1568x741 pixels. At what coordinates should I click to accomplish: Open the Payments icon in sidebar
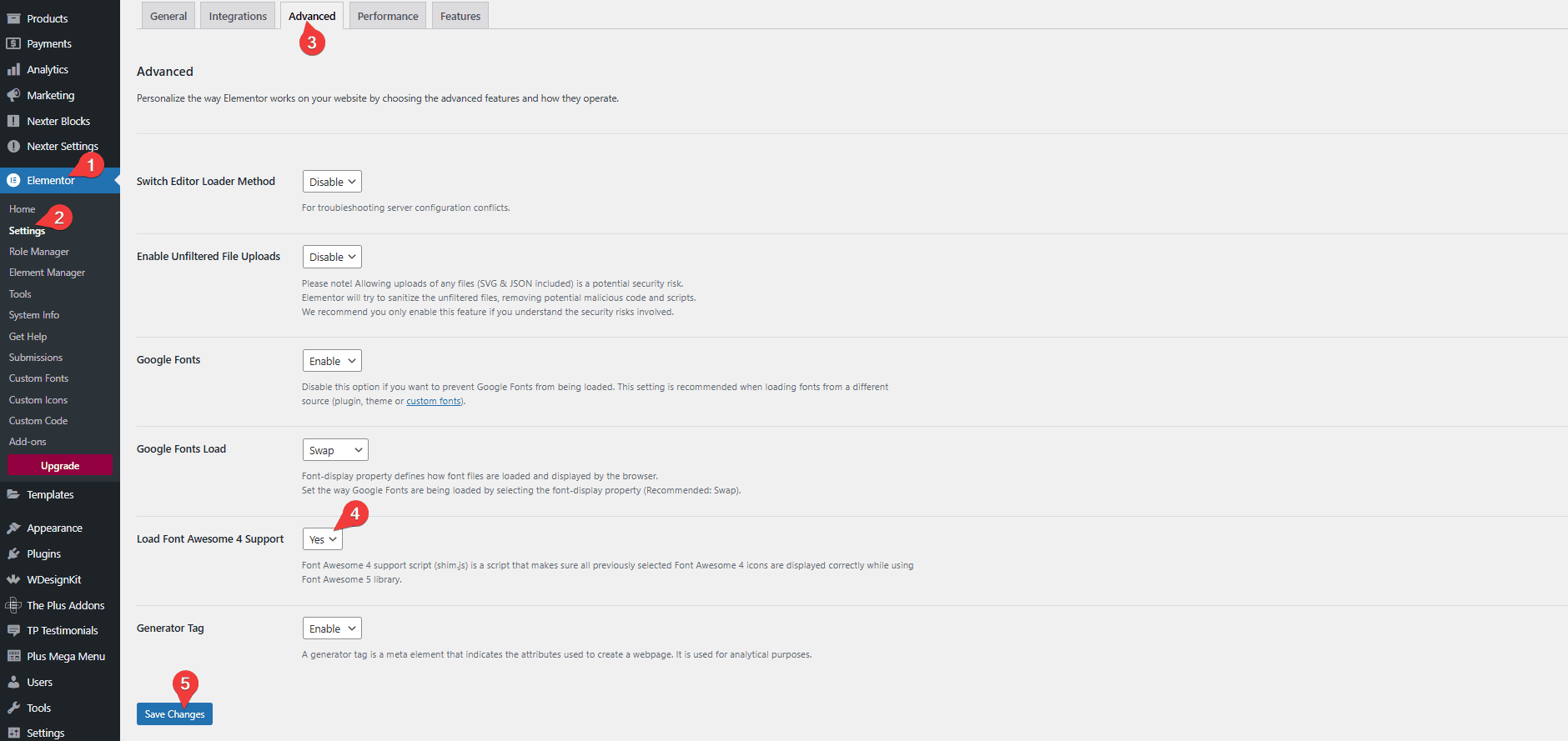coord(13,43)
